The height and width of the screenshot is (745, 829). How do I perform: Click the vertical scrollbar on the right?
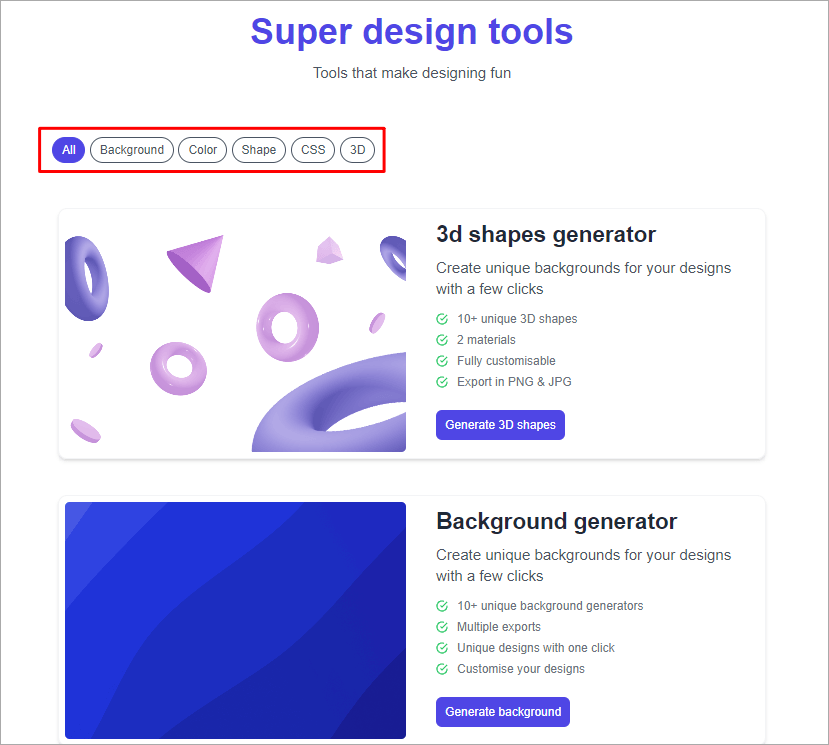pos(822,370)
